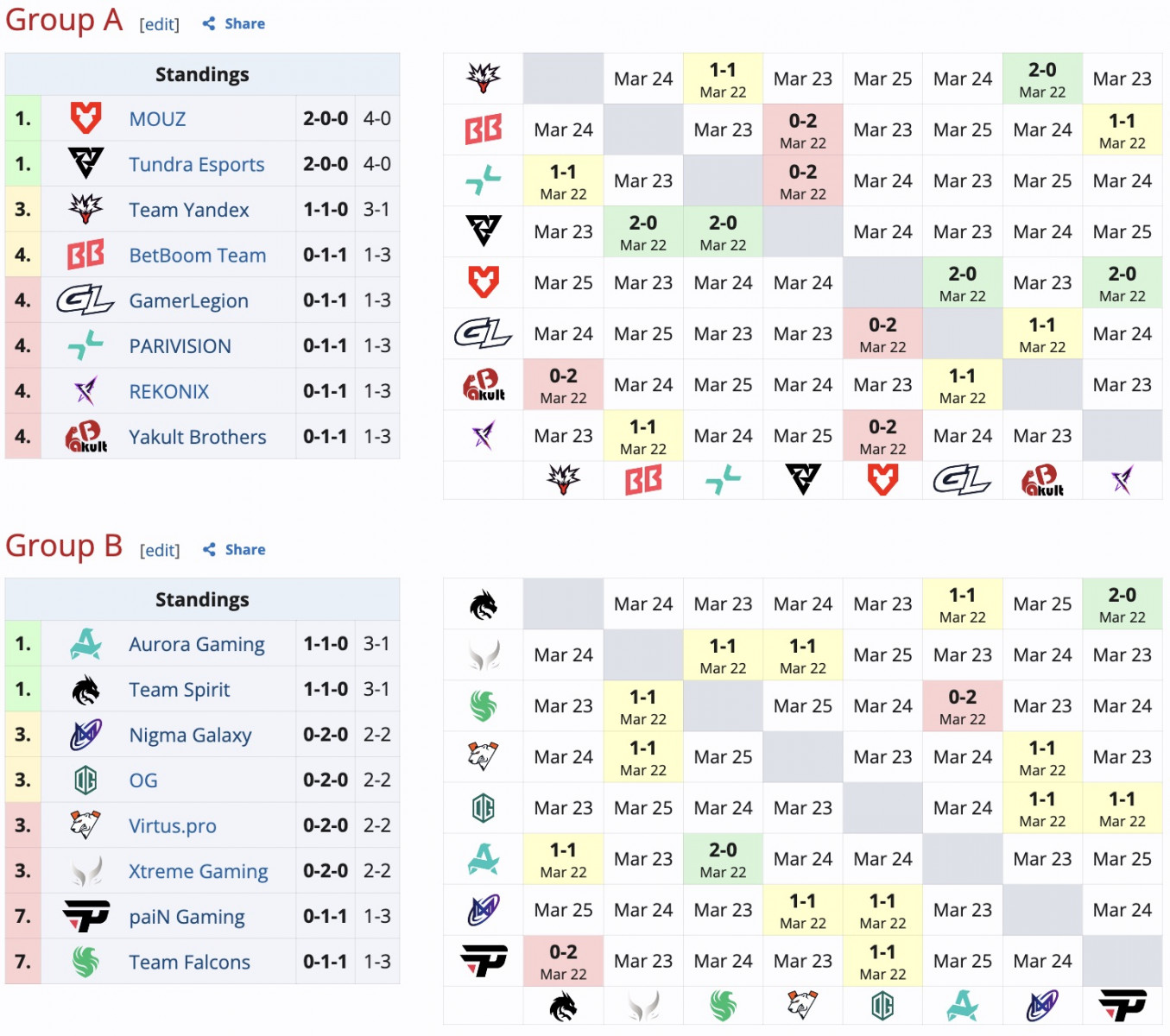1170x1036 pixels.
Task: Open the BetBoom Team link
Action: 197,256
